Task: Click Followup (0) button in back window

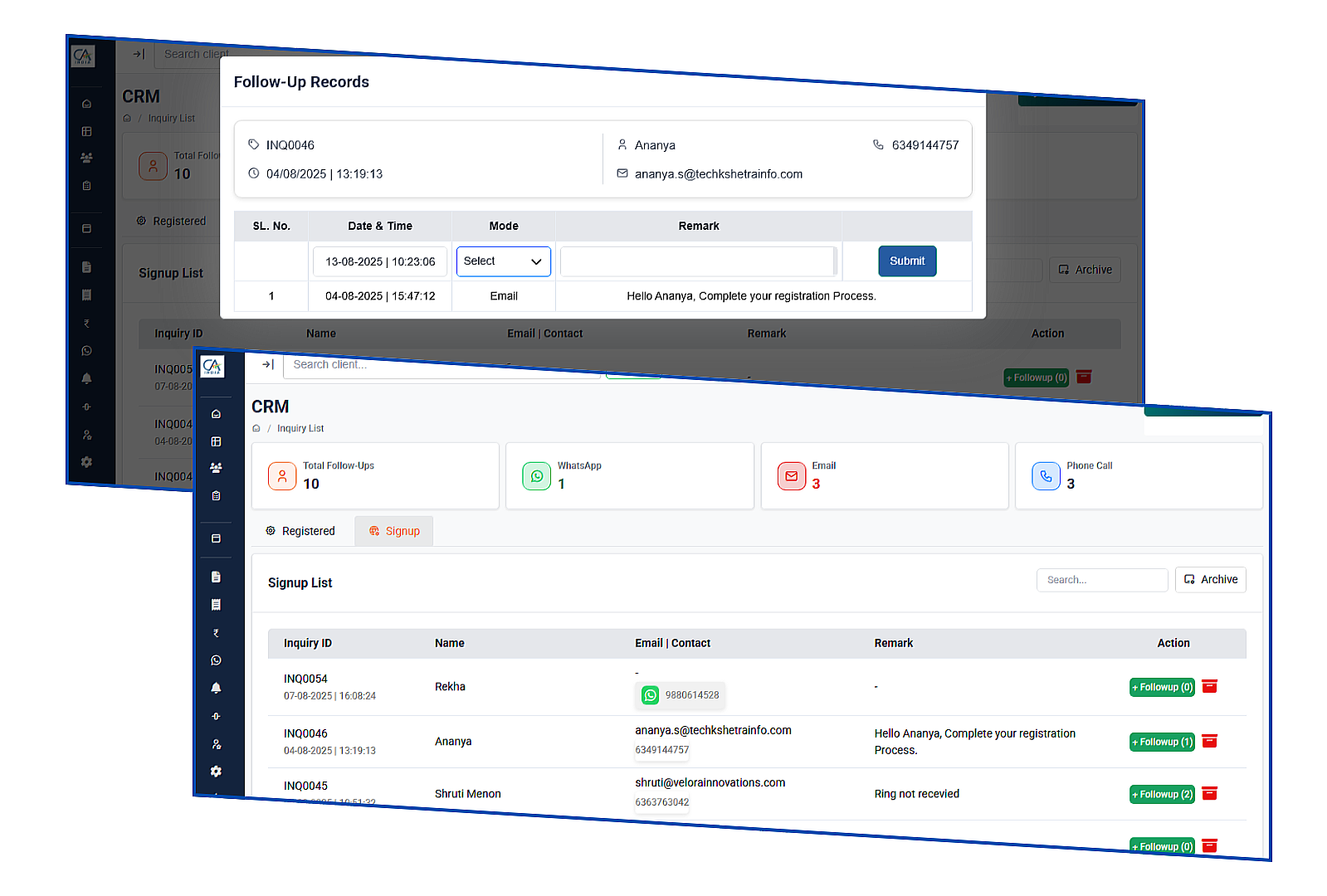Action: pos(1037,377)
